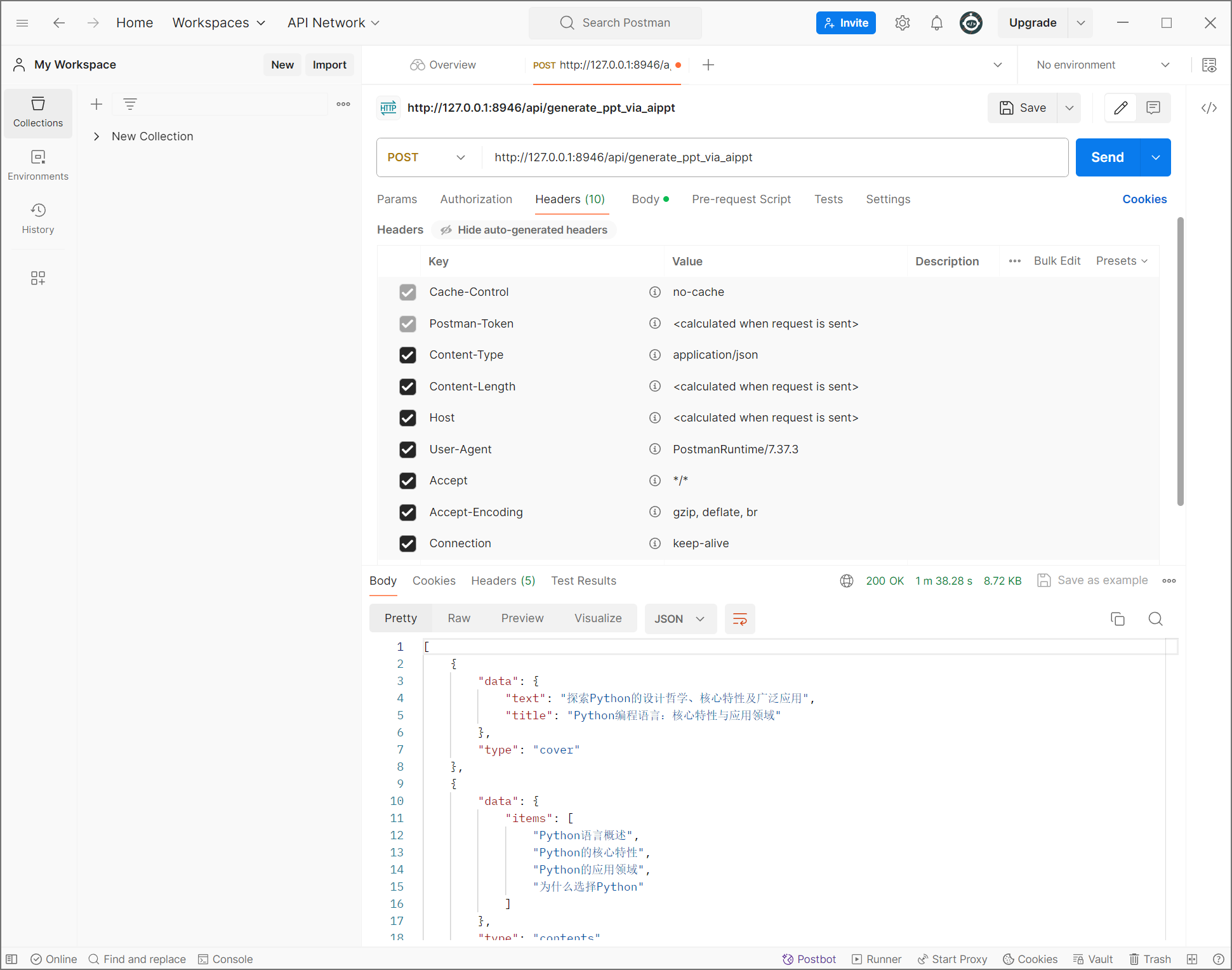Open the History sidebar panel

[38, 218]
